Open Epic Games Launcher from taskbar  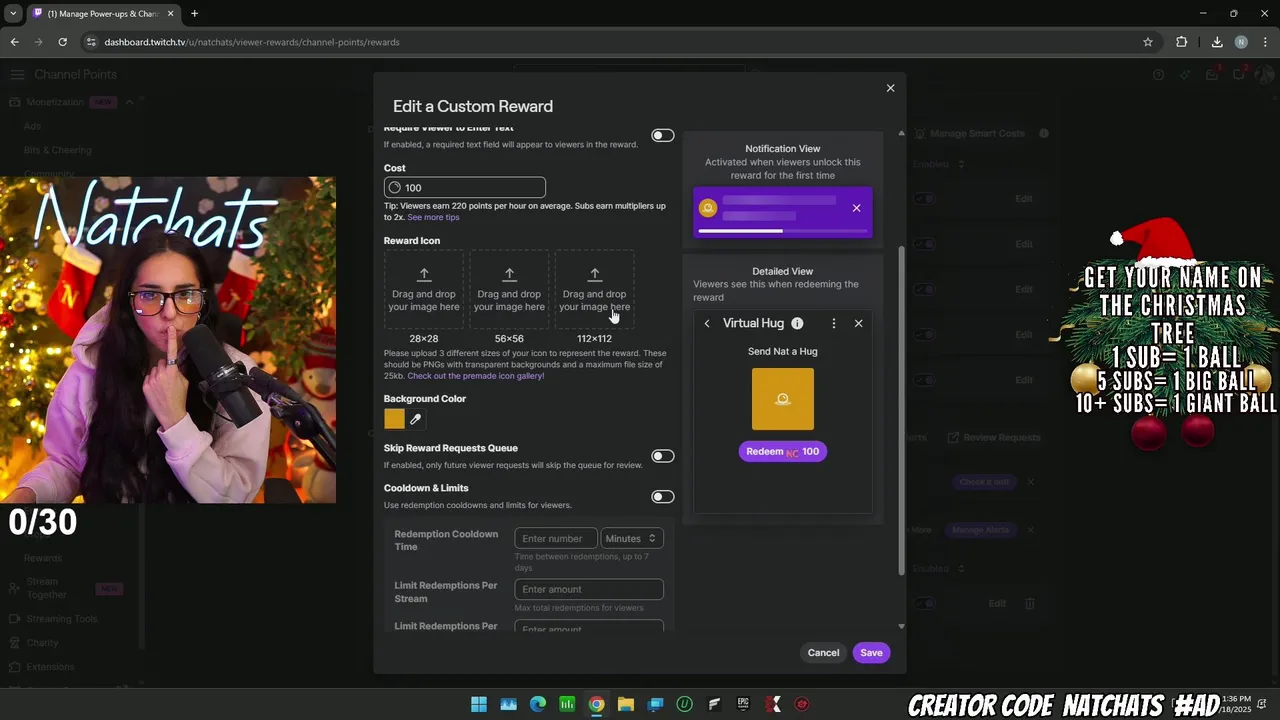[x=743, y=704]
